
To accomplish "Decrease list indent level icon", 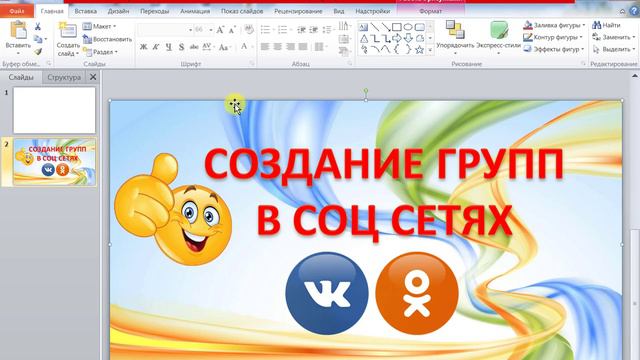I will point(301,30).
